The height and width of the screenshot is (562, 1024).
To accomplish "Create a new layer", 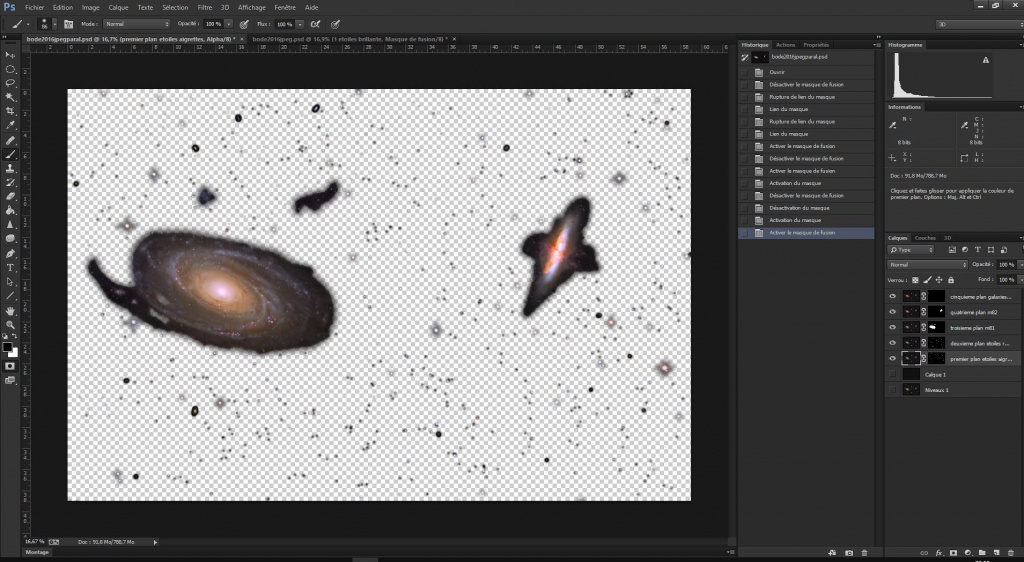I will 996,553.
